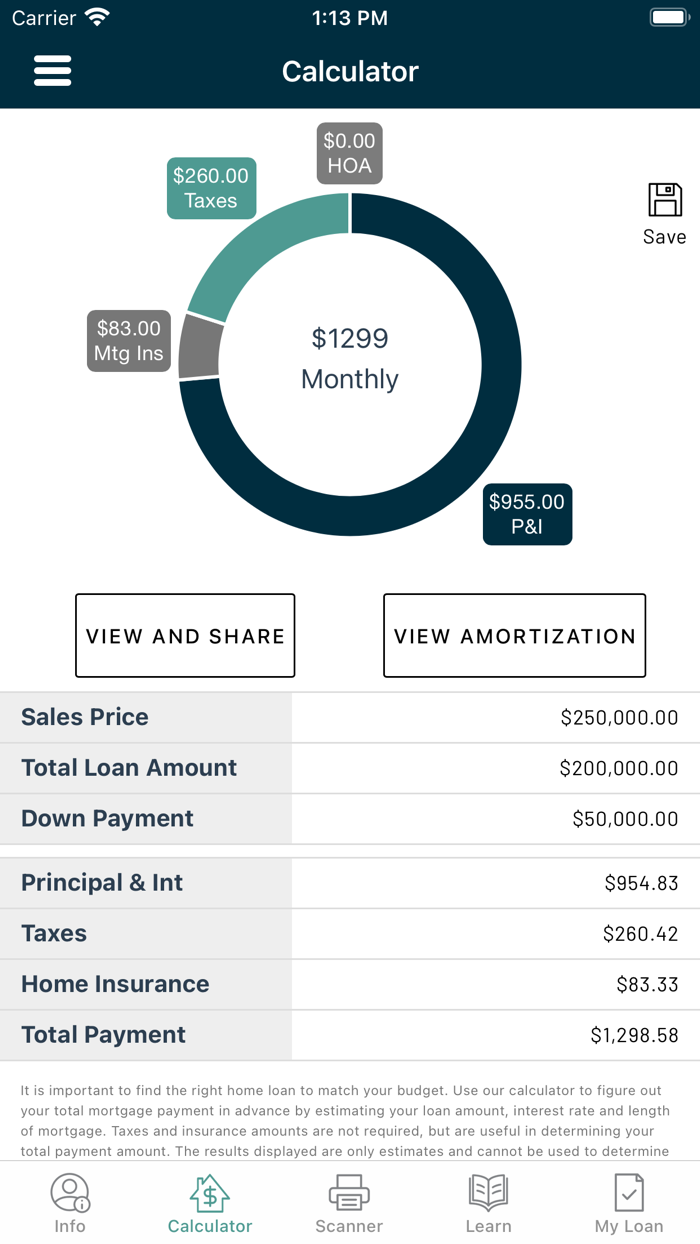
Task: Open the Scanner printer icon
Action: point(349,1193)
